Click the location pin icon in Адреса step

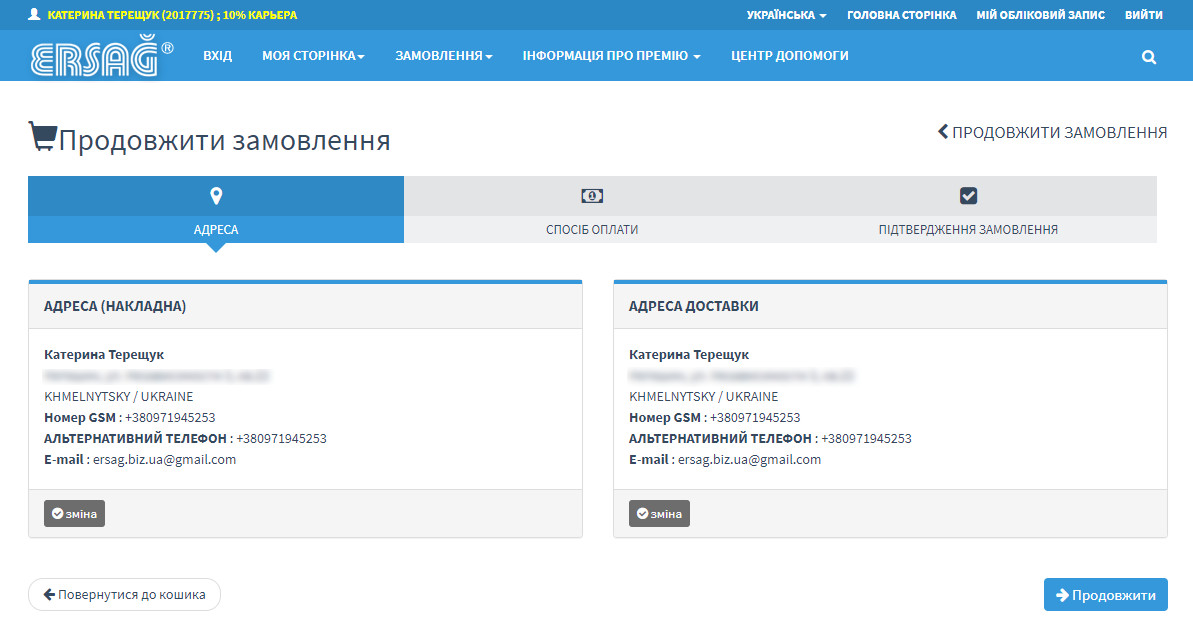click(216, 195)
